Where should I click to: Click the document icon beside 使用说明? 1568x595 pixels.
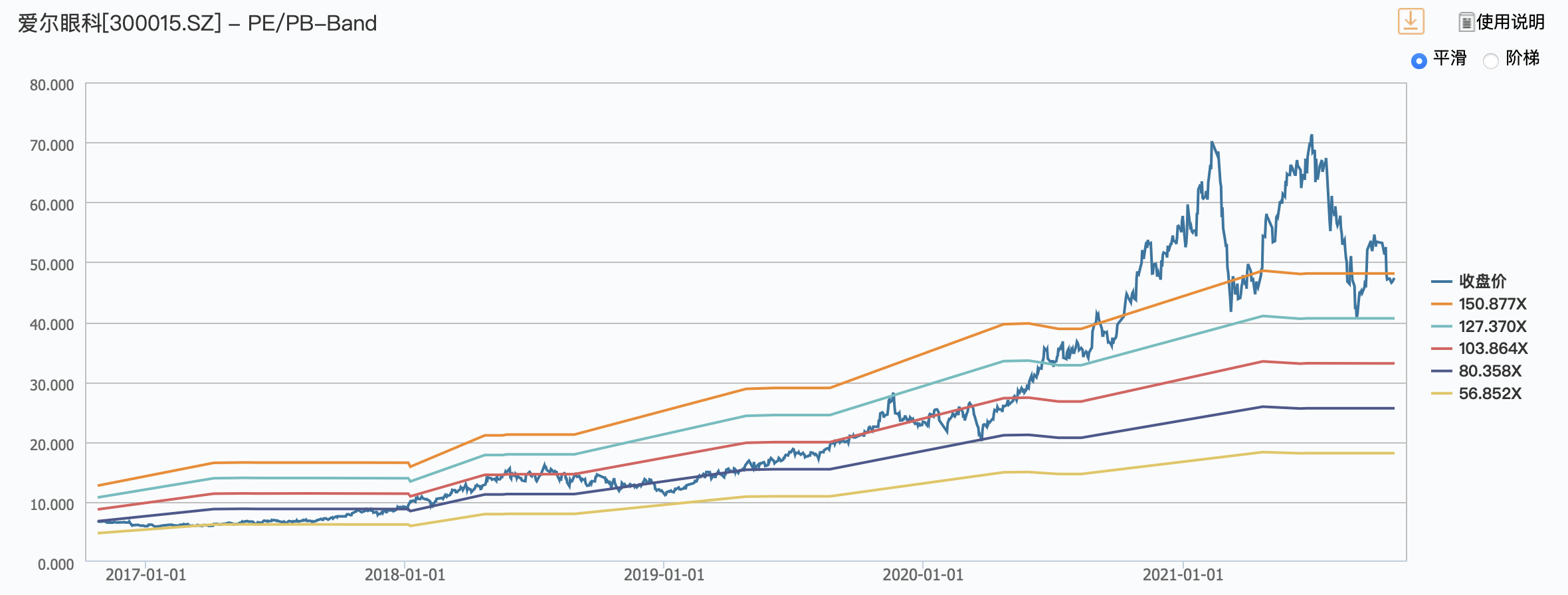click(x=1466, y=23)
